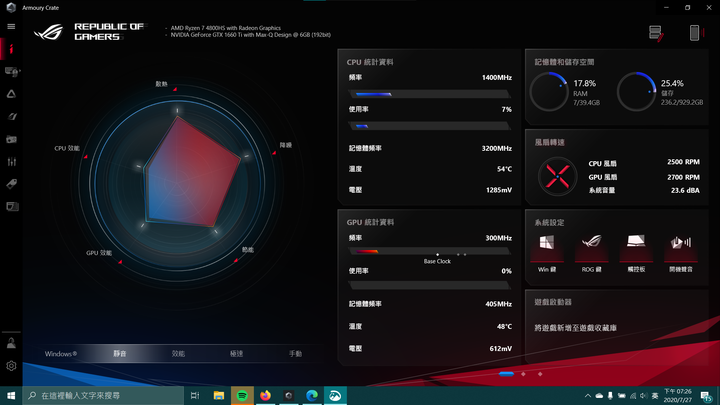The width and height of the screenshot is (720, 405).
Task: Select the 手動 manual mode
Action: pyautogui.click(x=295, y=354)
